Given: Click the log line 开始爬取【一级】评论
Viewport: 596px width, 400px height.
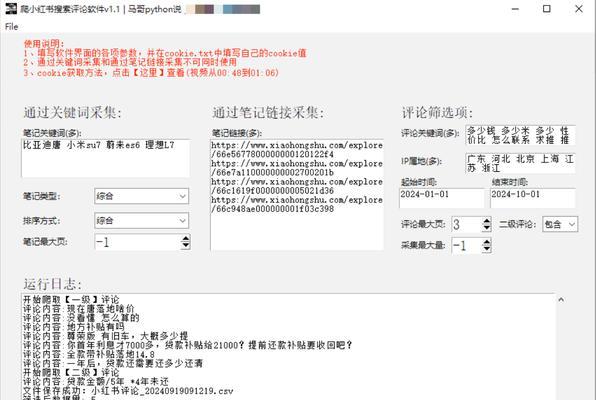Looking at the screenshot, I should point(71,300).
